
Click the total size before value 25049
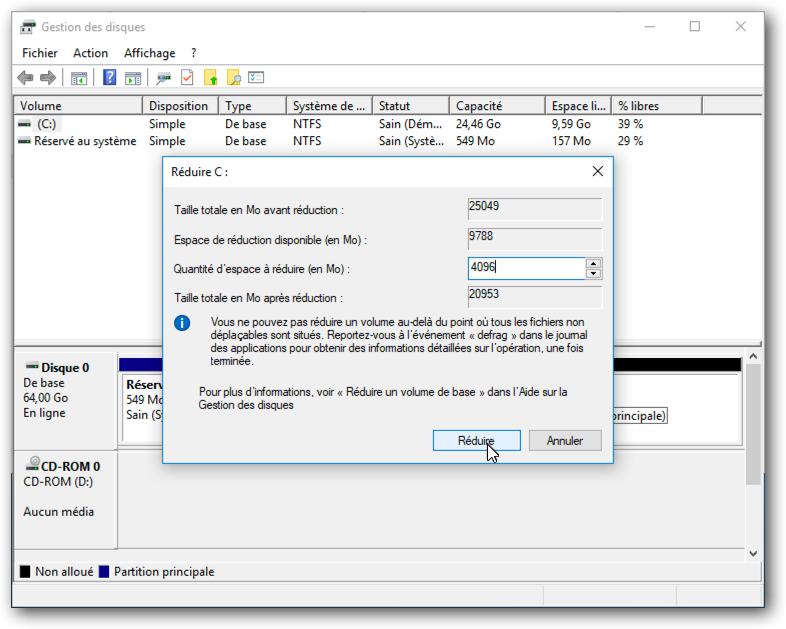coord(535,209)
